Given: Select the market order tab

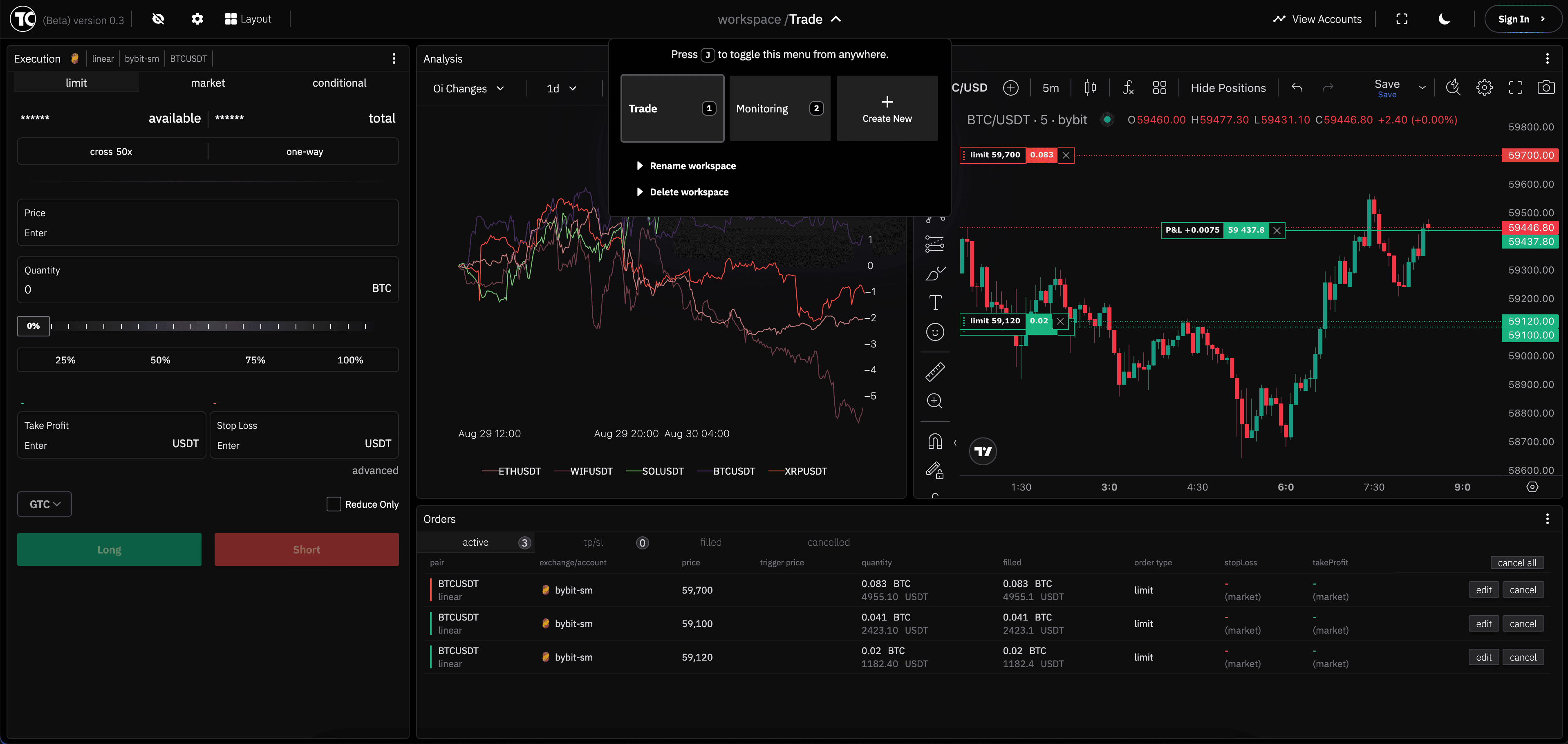Looking at the screenshot, I should click(x=208, y=83).
